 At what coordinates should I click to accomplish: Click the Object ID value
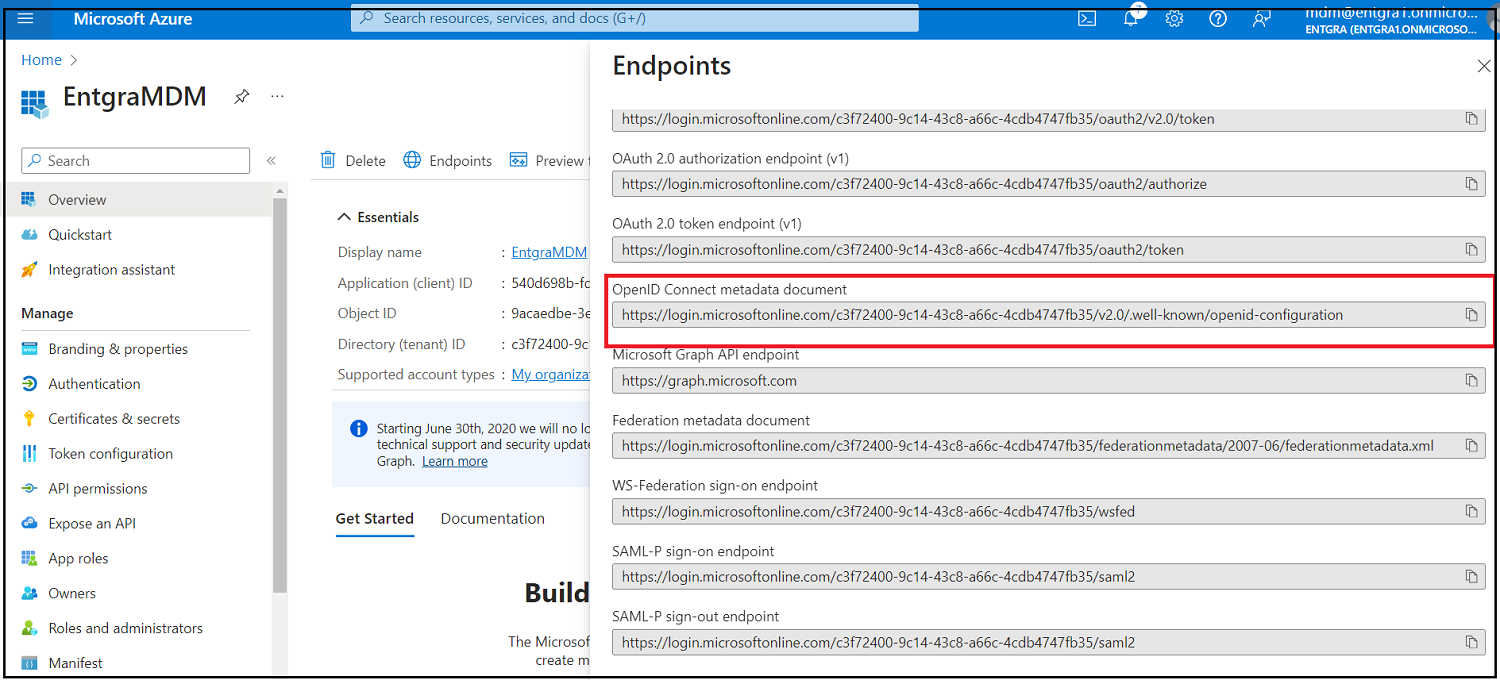(x=549, y=314)
